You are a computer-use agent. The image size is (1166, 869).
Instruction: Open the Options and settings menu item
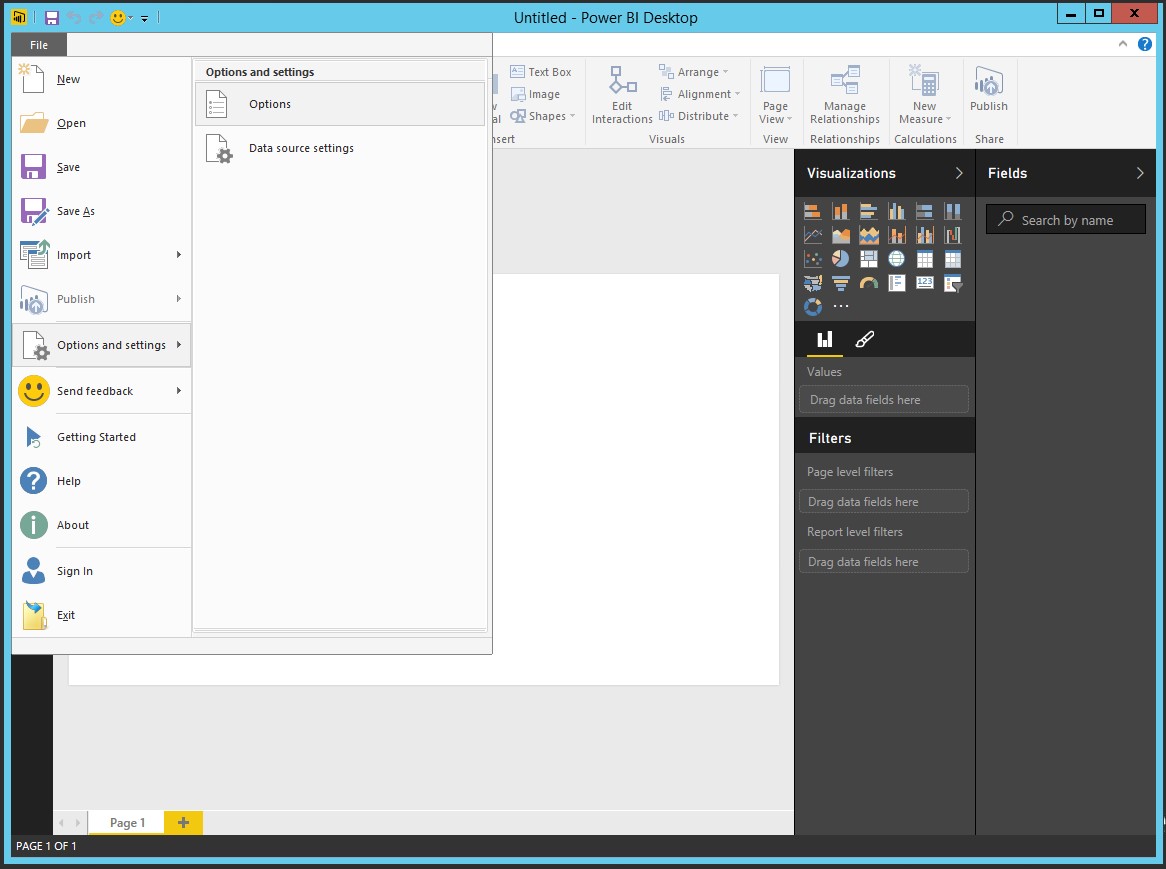pyautogui.click(x=102, y=345)
